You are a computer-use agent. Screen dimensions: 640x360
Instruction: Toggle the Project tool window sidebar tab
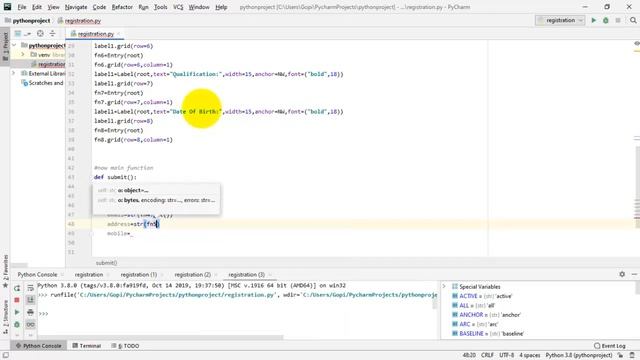(x=5, y=46)
